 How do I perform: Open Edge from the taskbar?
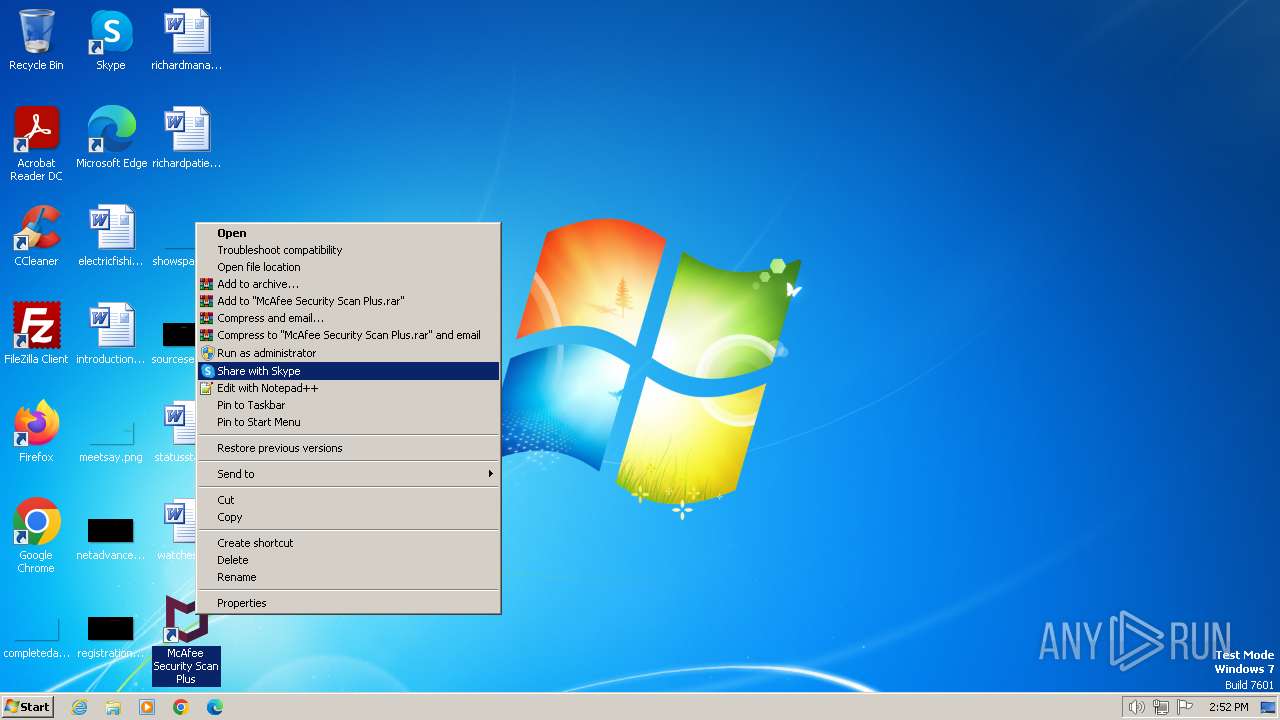[215, 707]
